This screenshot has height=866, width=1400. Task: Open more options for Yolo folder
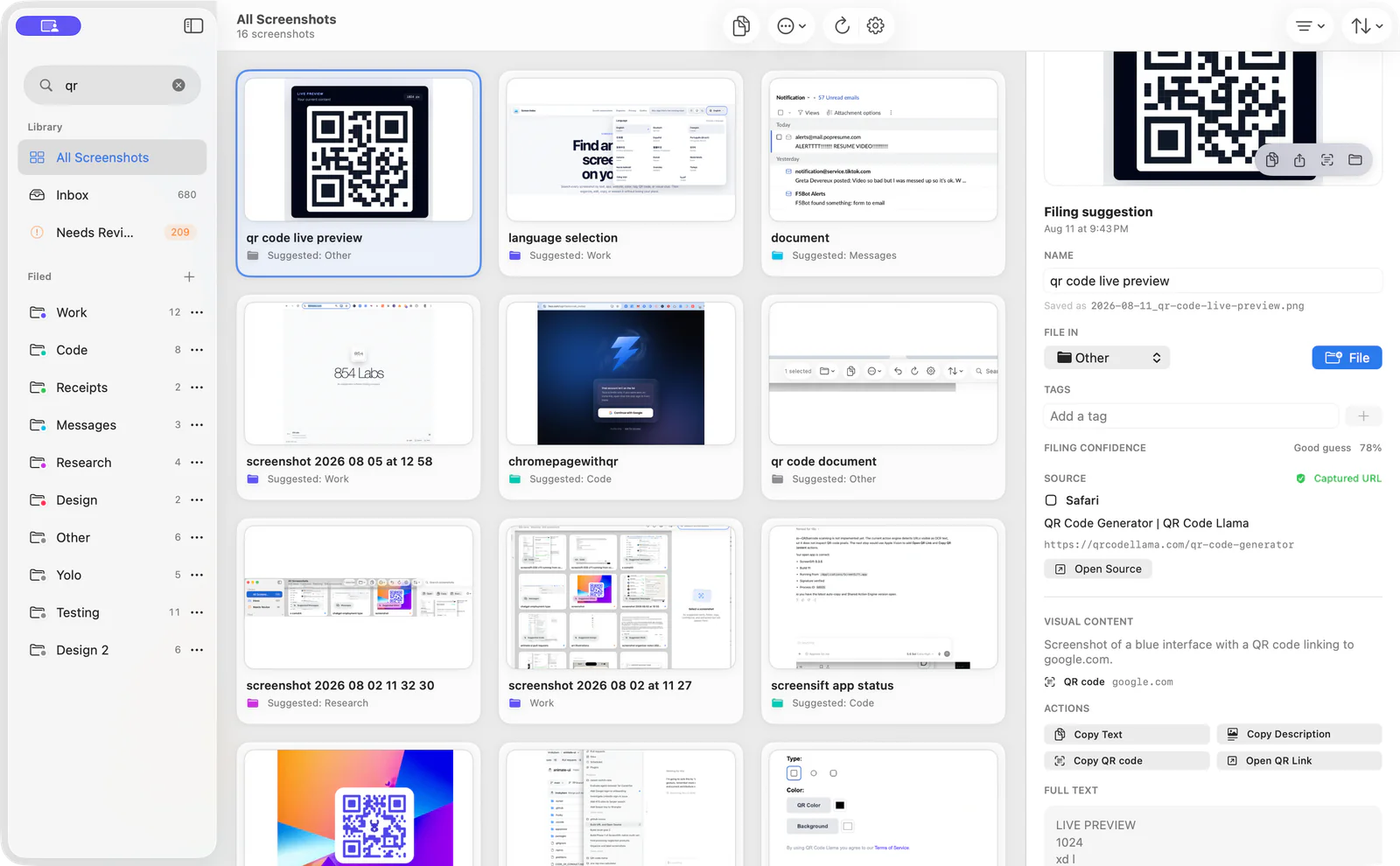click(x=197, y=575)
